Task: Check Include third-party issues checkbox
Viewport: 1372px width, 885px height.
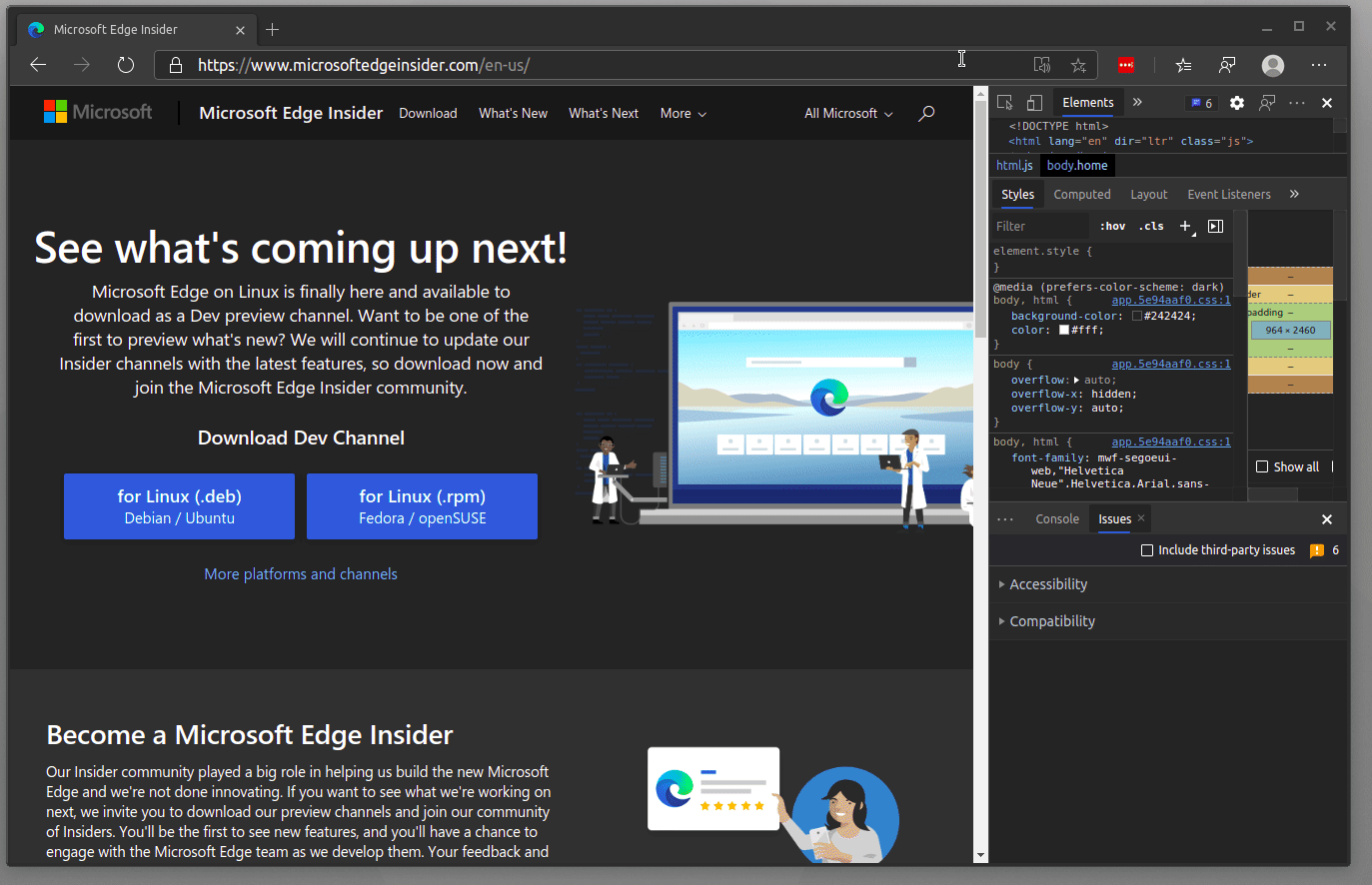Action: (x=1147, y=550)
